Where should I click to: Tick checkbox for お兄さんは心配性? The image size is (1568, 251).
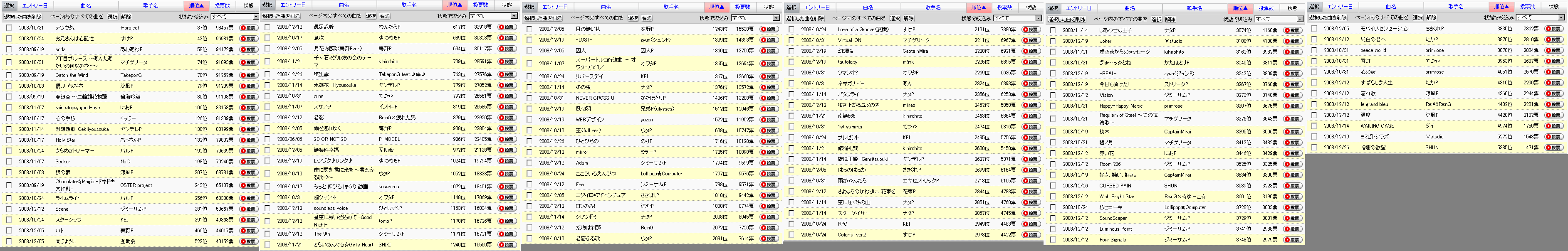tap(8, 39)
